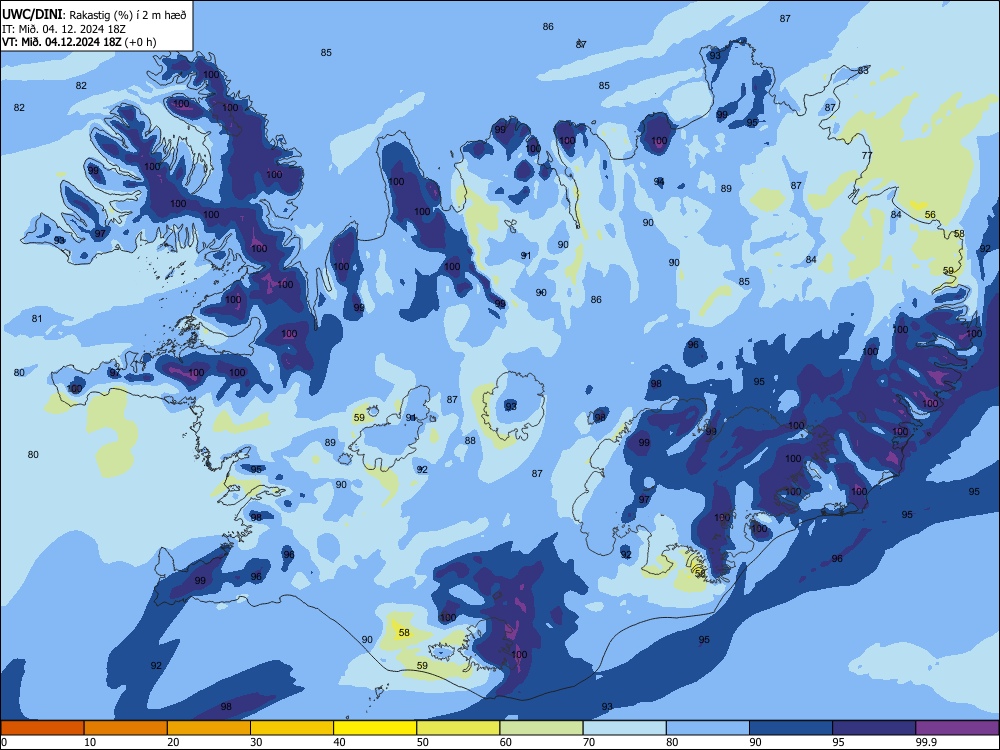Click the purple legend swatch above 99.9
The image size is (1000, 750).
957,728
